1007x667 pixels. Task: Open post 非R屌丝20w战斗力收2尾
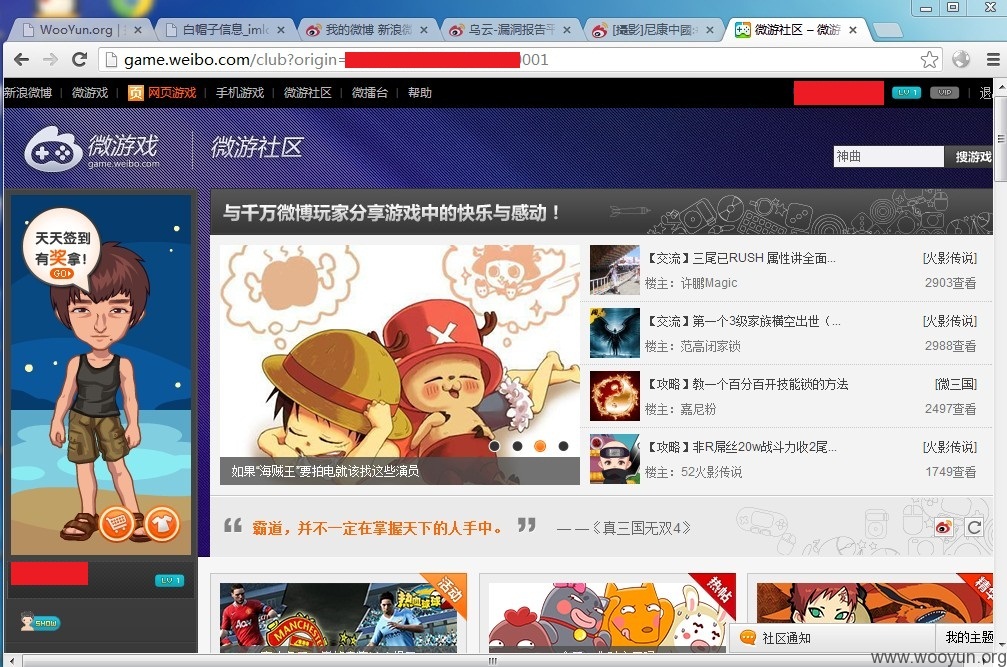741,447
